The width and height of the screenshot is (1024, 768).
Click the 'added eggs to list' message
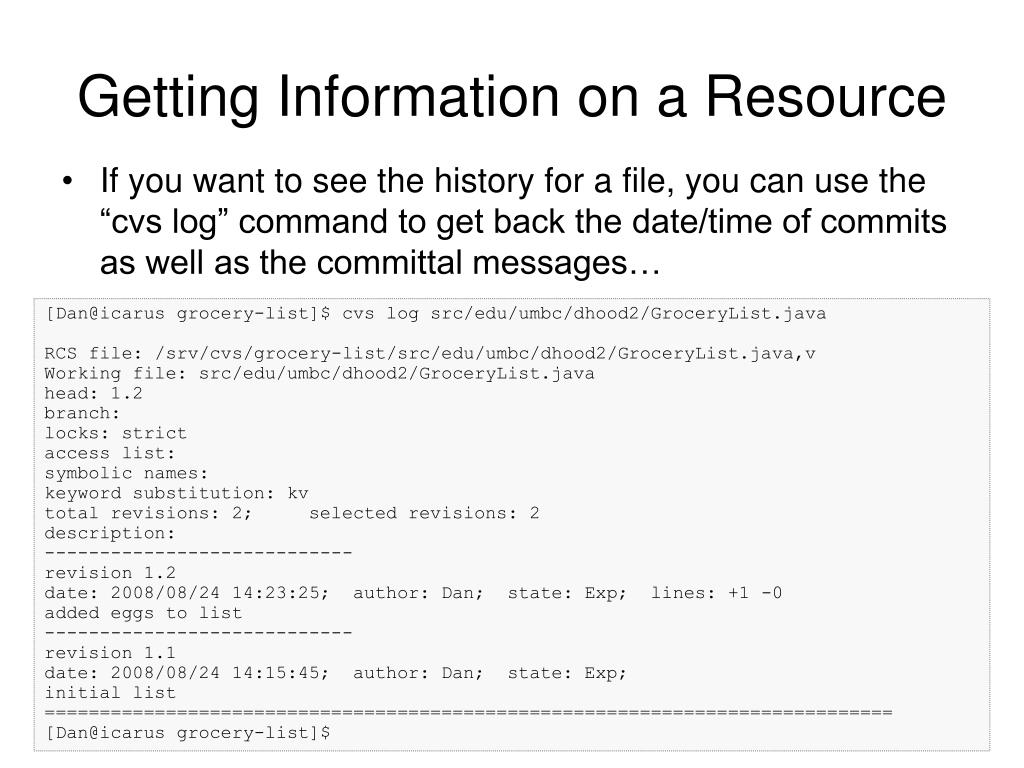143,614
